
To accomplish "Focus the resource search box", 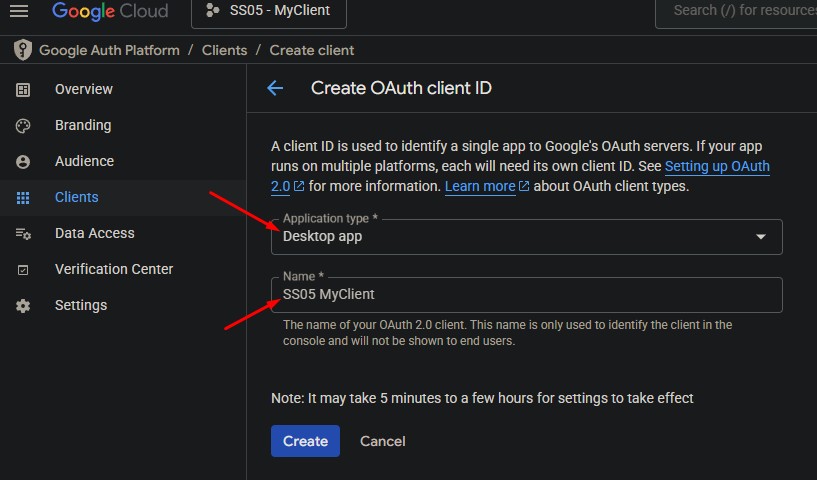I will point(740,11).
